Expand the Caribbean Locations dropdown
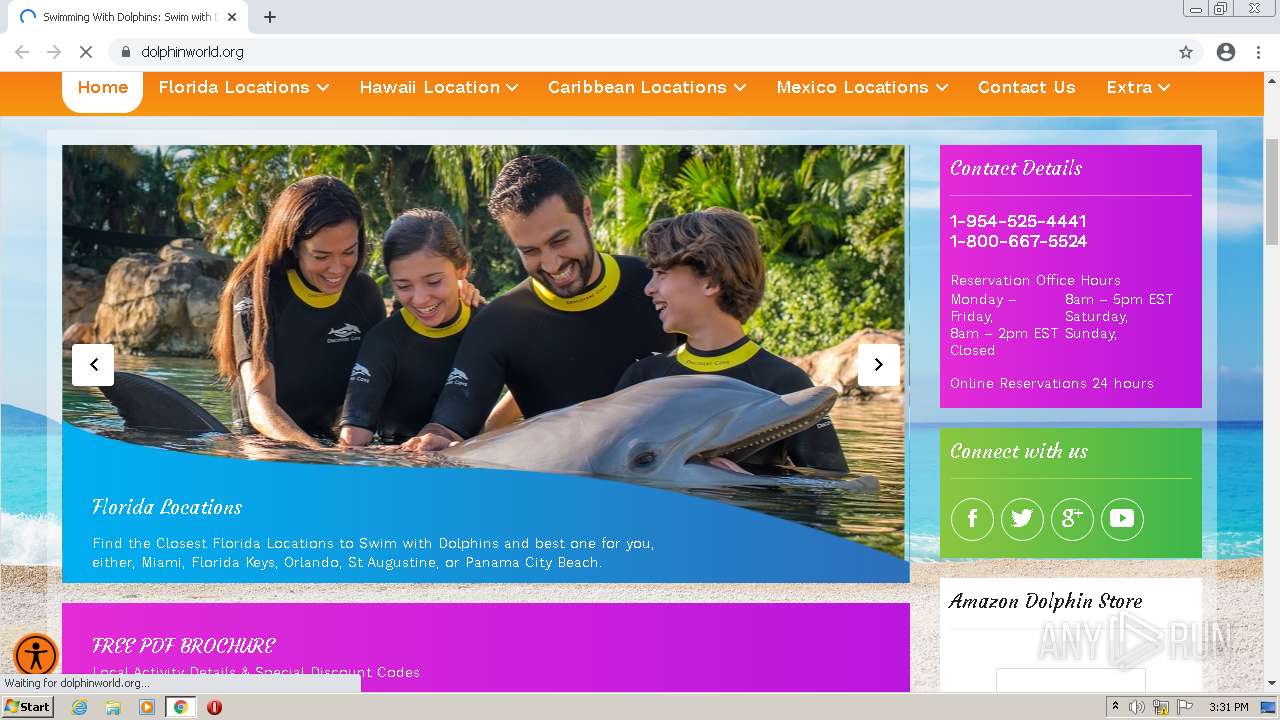Viewport: 1280px width, 720px height. click(647, 88)
